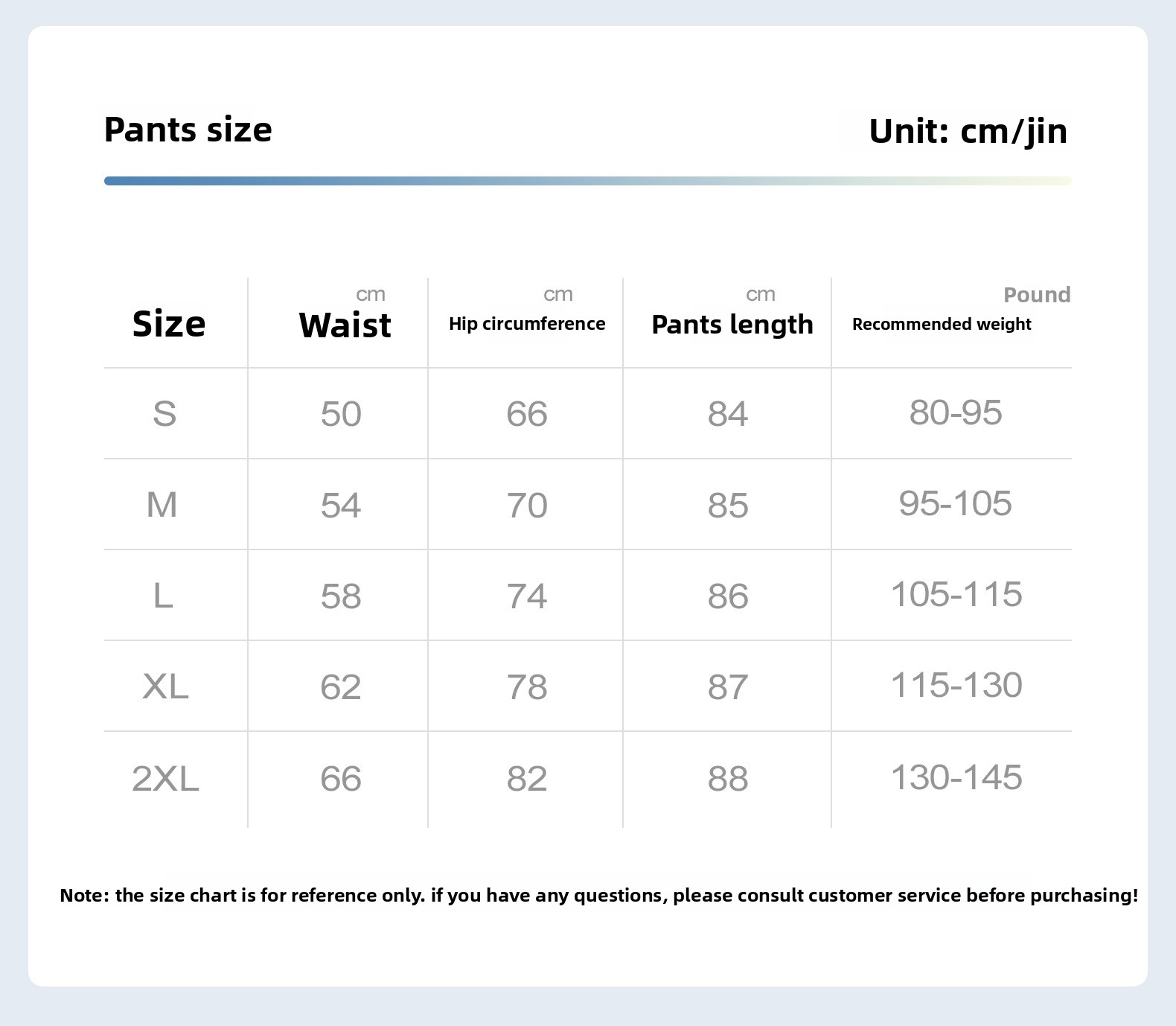Image resolution: width=1176 pixels, height=1026 pixels.
Task: Click waist value 50 in S row
Action: coord(341,414)
